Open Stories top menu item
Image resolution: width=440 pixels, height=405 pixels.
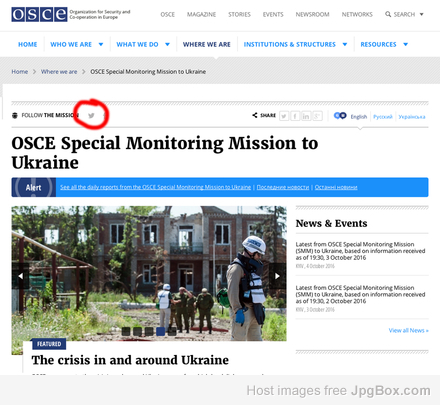pyautogui.click(x=239, y=15)
